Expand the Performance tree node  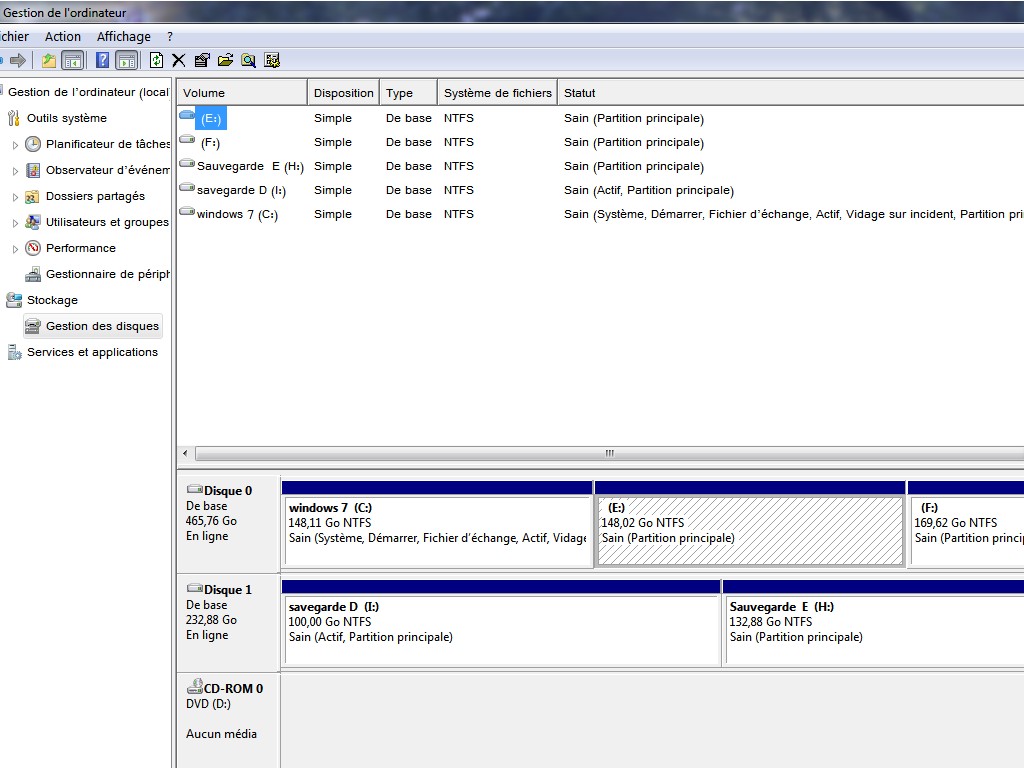pos(15,249)
